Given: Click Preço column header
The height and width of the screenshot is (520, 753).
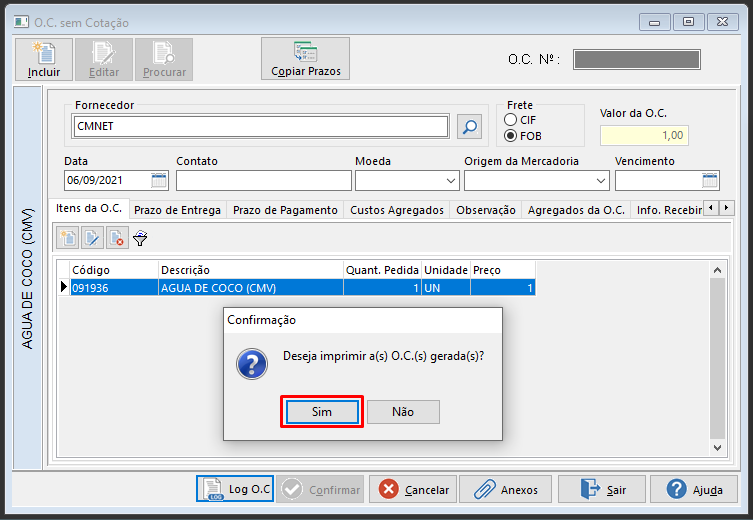Looking at the screenshot, I should click(503, 270).
